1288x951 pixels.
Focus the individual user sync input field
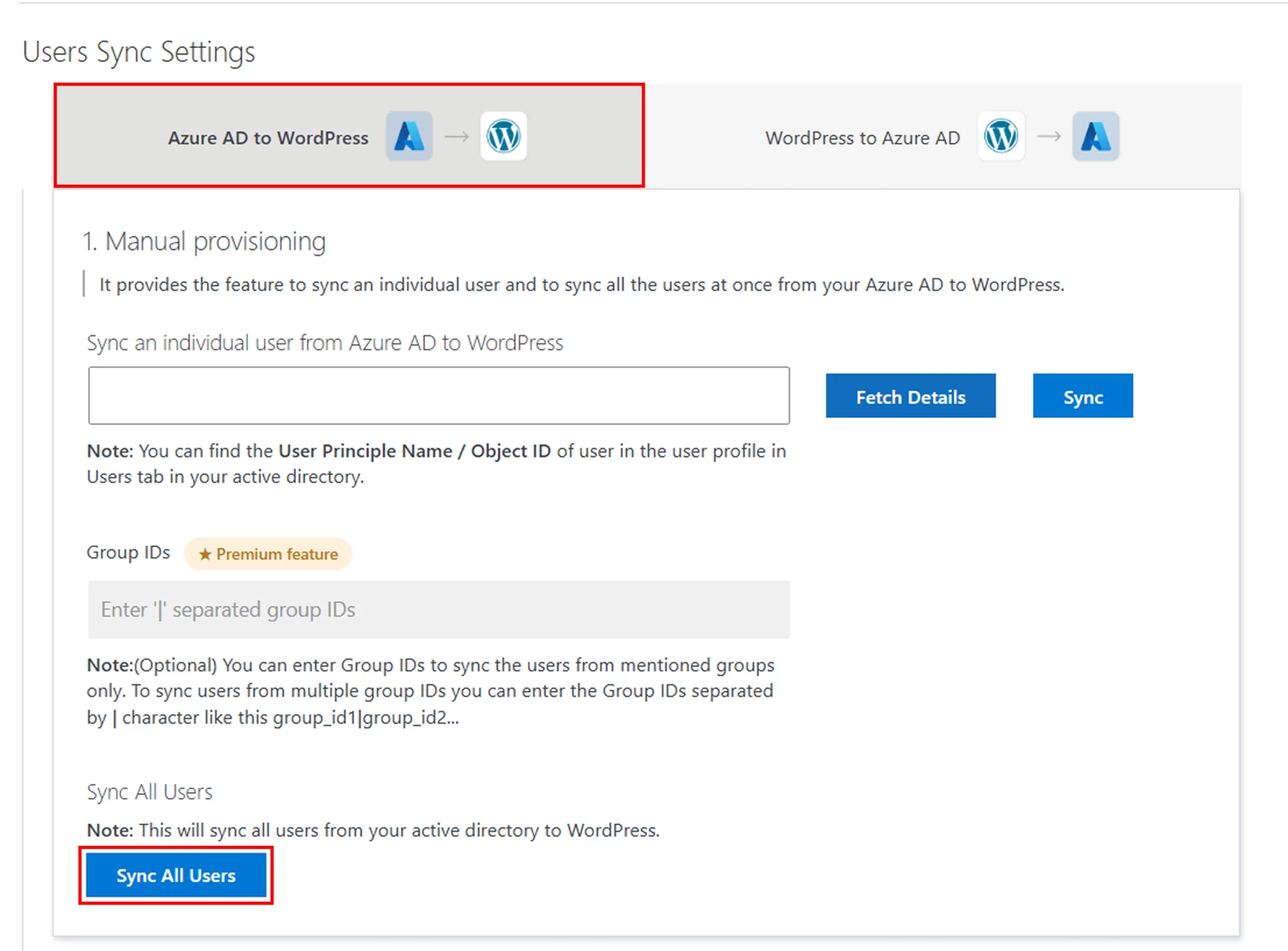439,395
